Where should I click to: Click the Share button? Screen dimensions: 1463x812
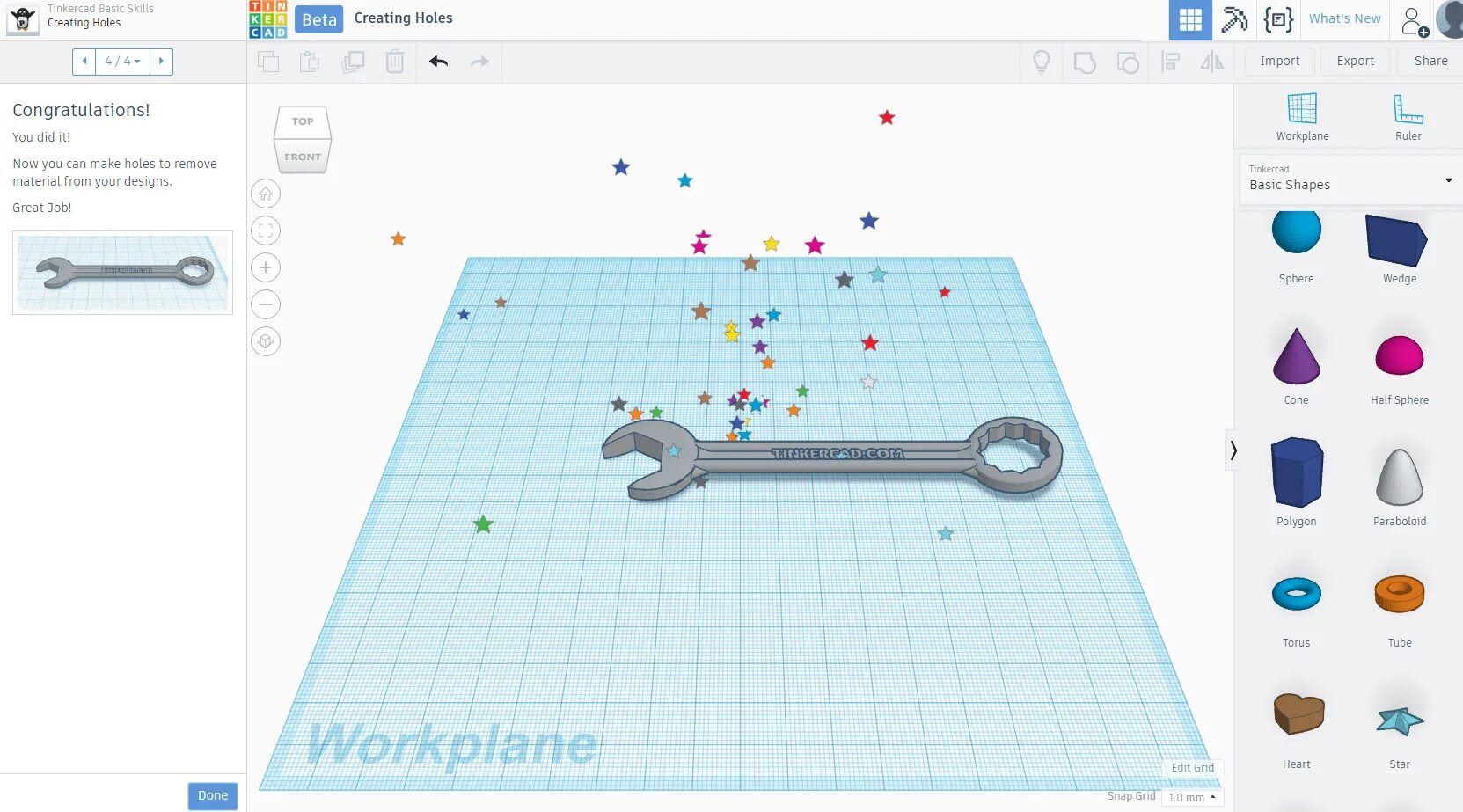click(x=1430, y=61)
